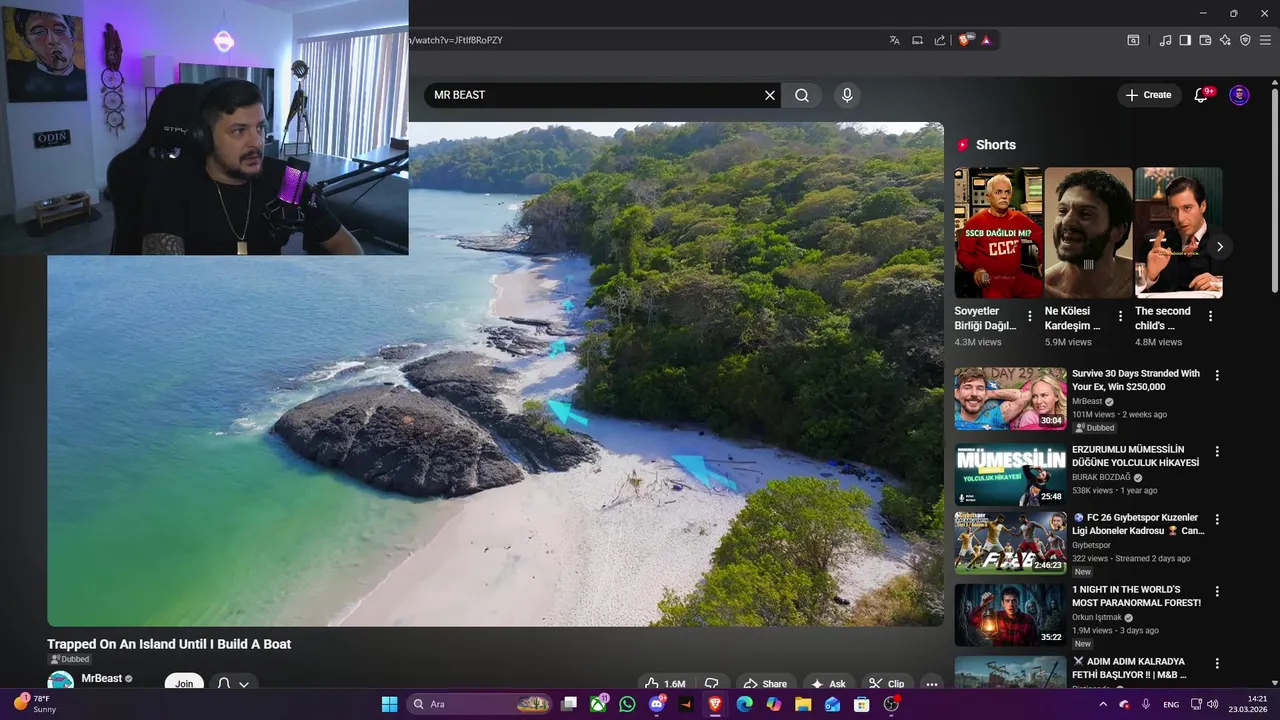This screenshot has width=1280, height=720.
Task: Open Xbox app from the taskbar
Action: point(598,704)
